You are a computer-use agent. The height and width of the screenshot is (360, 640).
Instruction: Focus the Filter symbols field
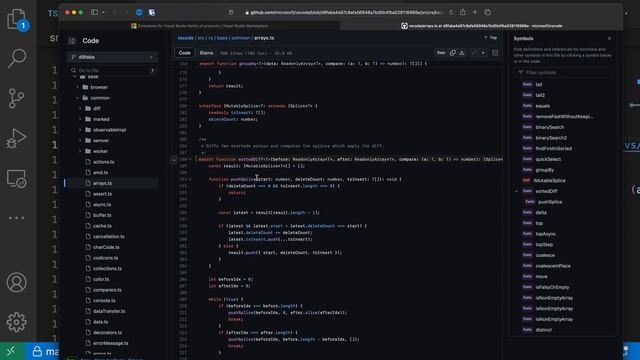(563, 73)
